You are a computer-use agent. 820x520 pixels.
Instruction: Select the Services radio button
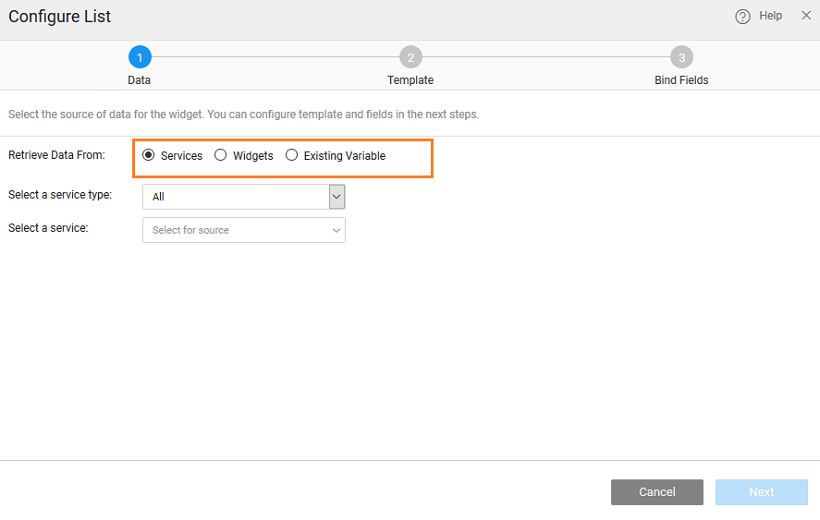pyautogui.click(x=149, y=155)
